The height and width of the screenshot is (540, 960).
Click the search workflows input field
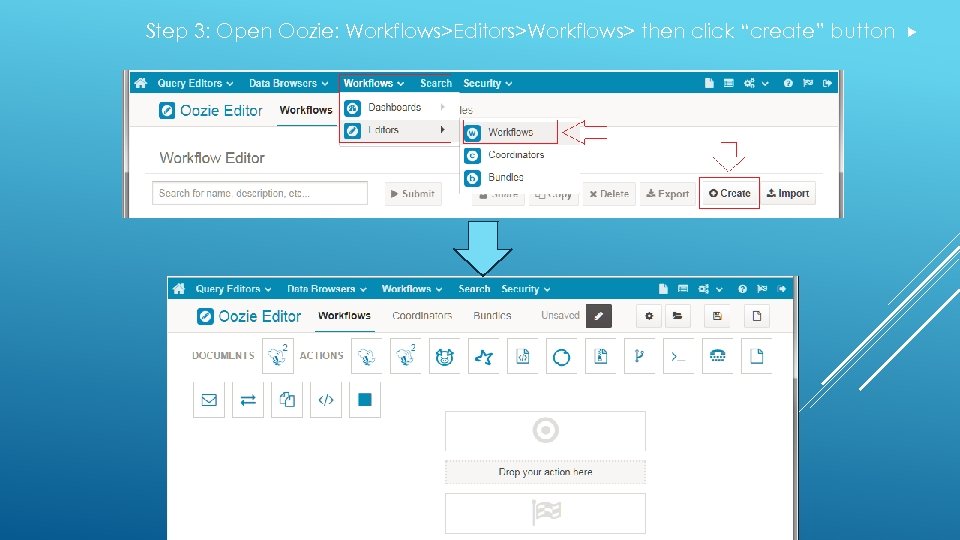pyautogui.click(x=260, y=193)
